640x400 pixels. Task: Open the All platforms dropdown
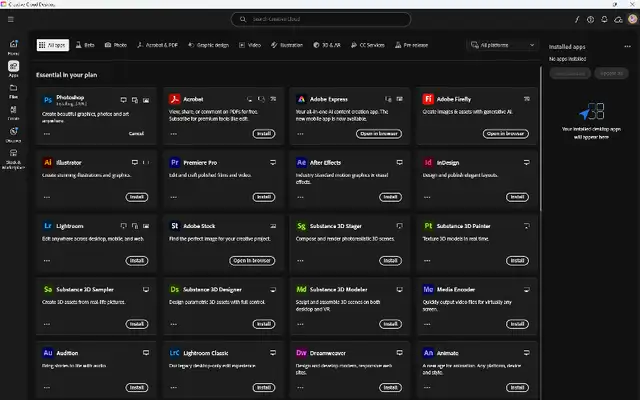(502, 45)
